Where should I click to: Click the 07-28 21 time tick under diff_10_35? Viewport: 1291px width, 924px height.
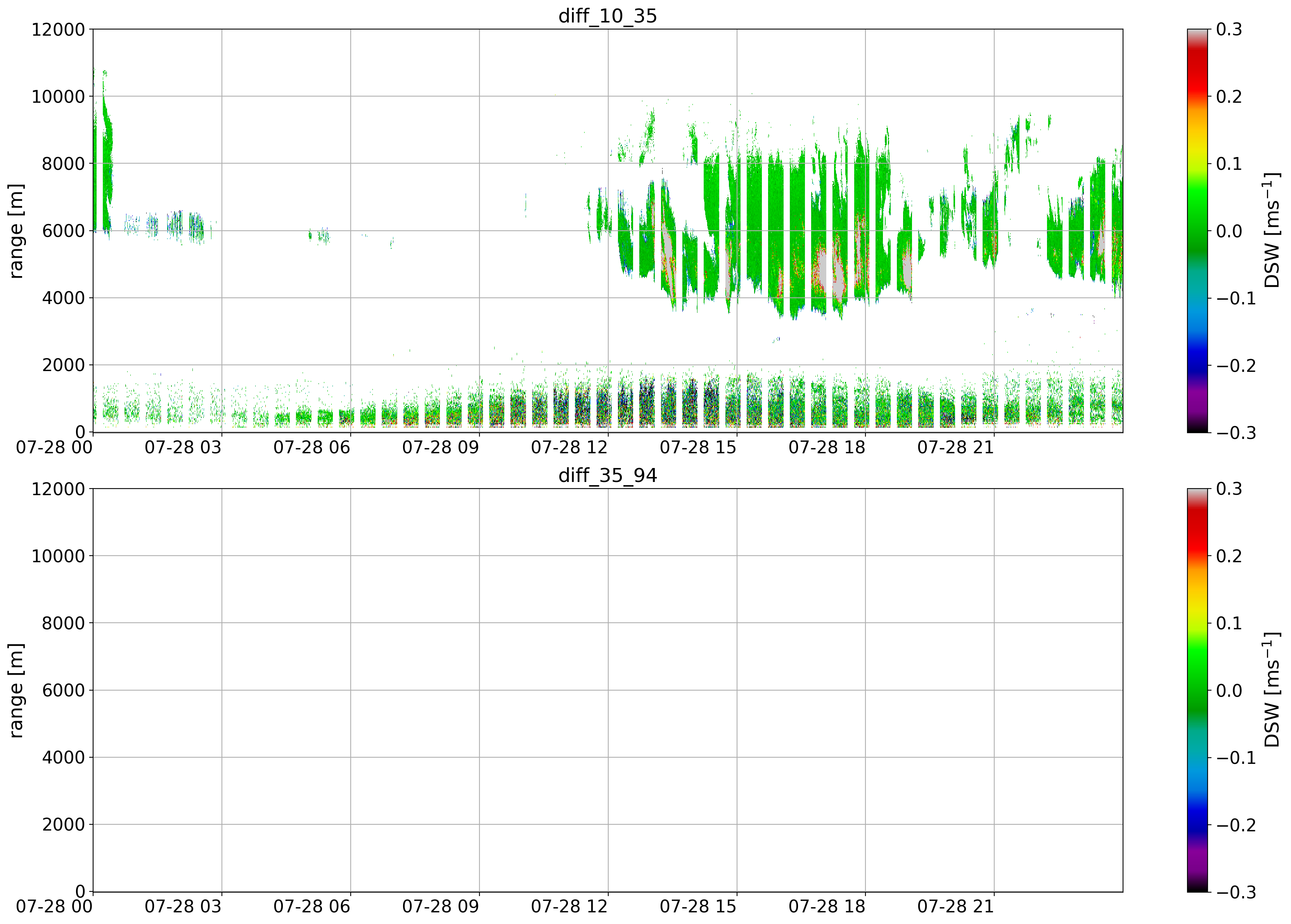pos(956,447)
